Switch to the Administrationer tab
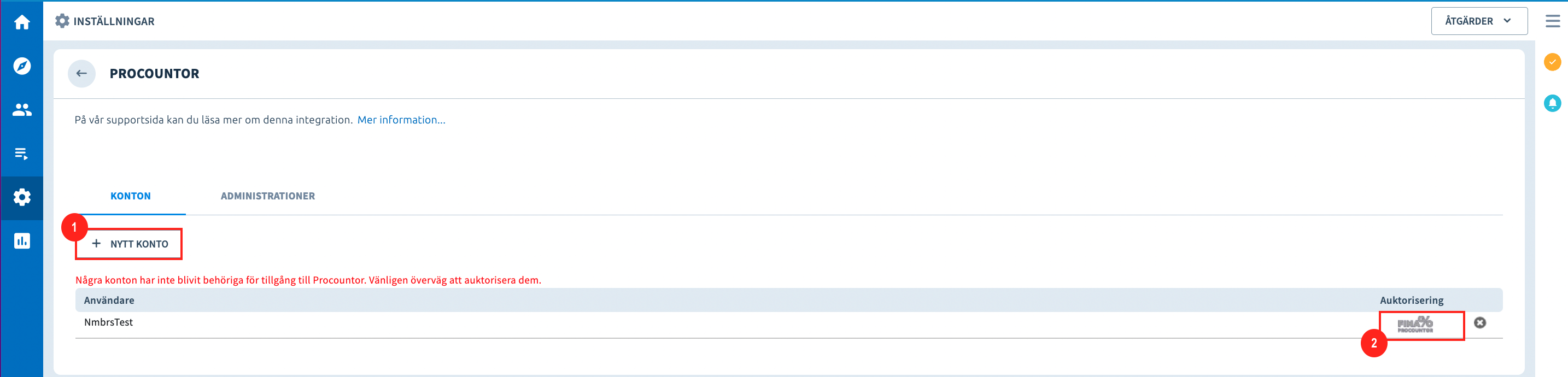Image resolution: width=1568 pixels, height=377 pixels. click(268, 196)
